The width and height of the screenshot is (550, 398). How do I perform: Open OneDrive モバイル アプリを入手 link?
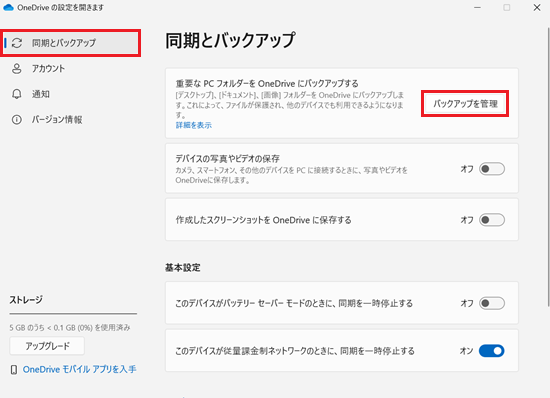click(x=79, y=369)
